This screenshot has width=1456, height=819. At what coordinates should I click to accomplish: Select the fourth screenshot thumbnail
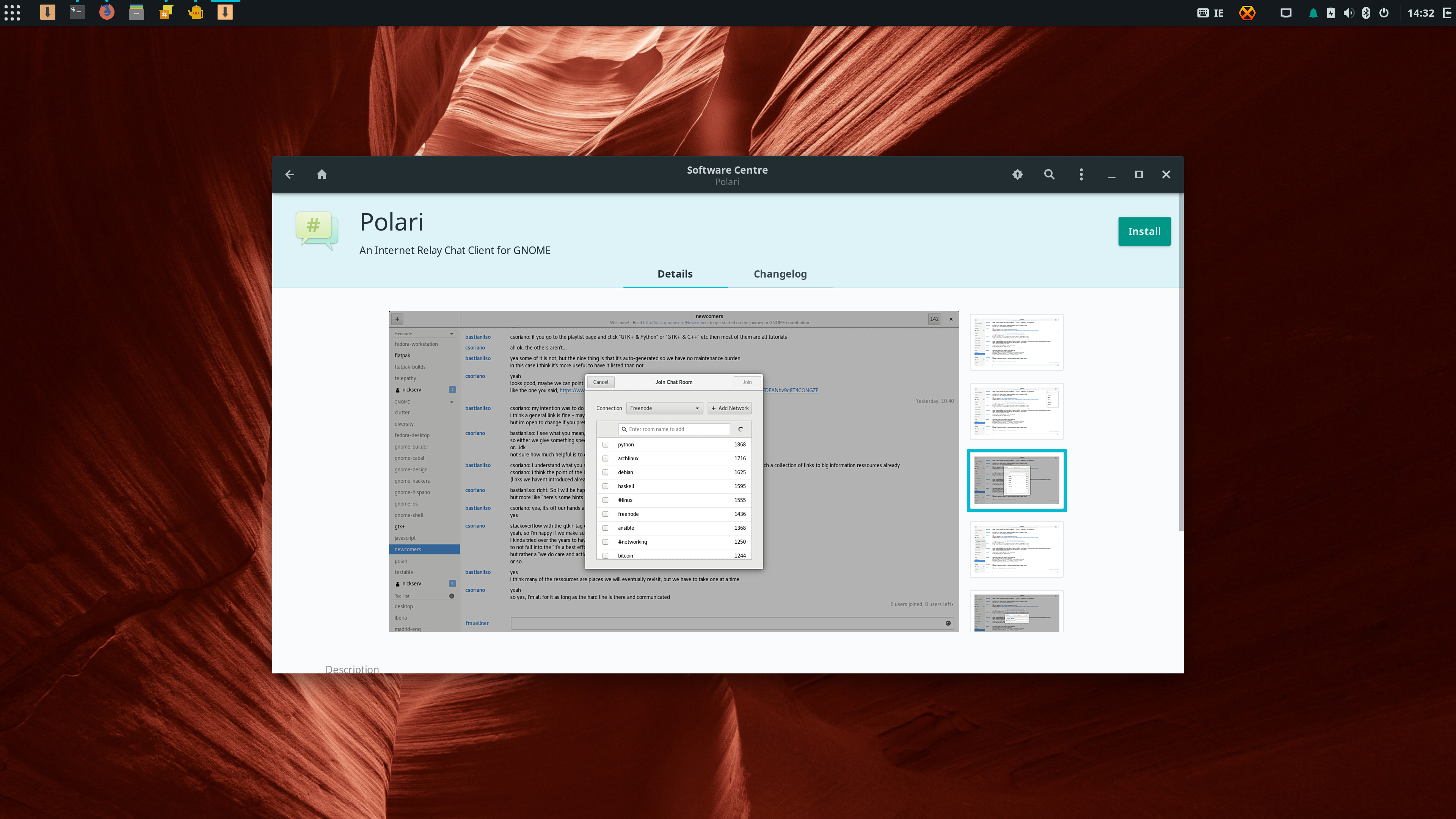point(1016,549)
